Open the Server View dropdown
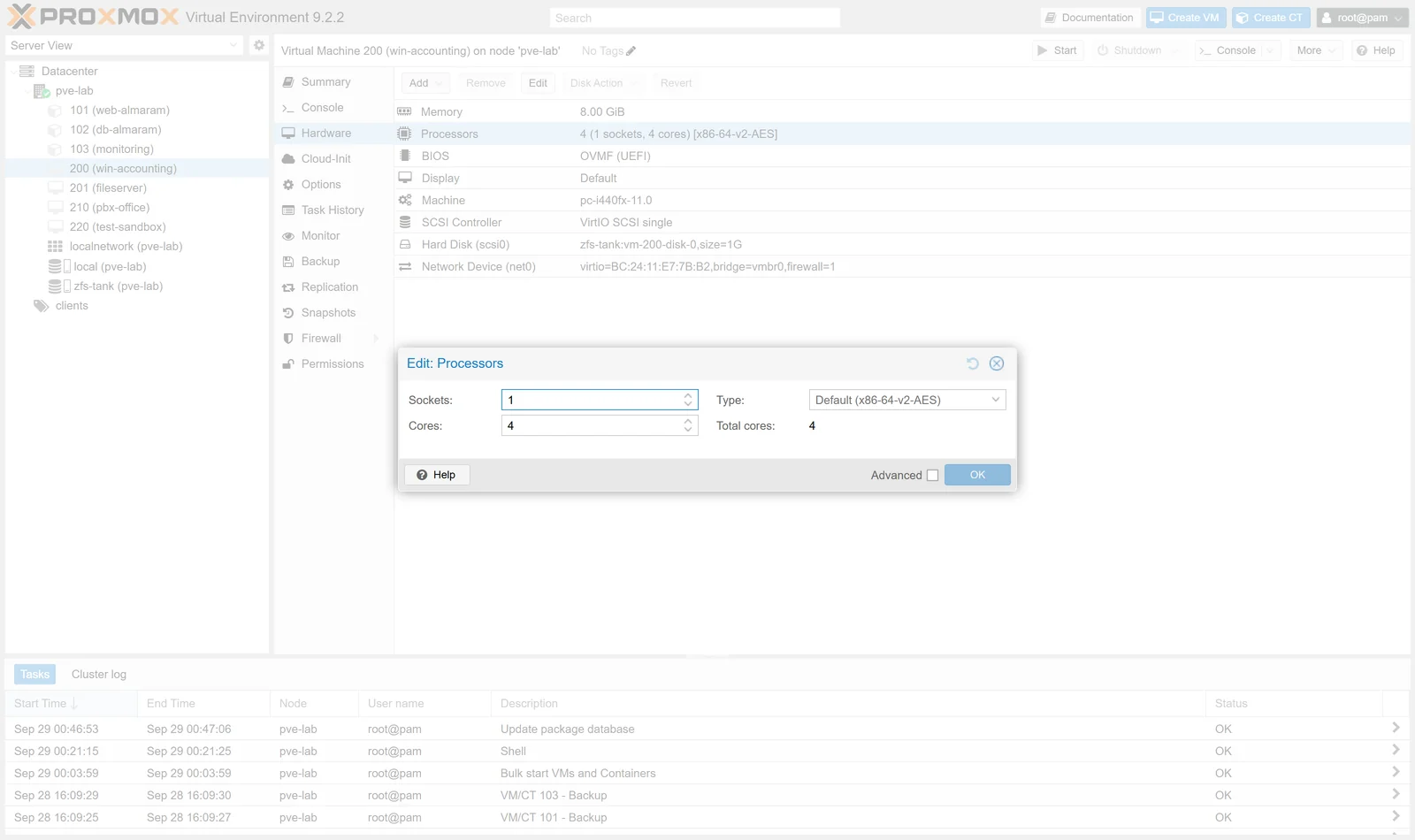 pos(233,45)
